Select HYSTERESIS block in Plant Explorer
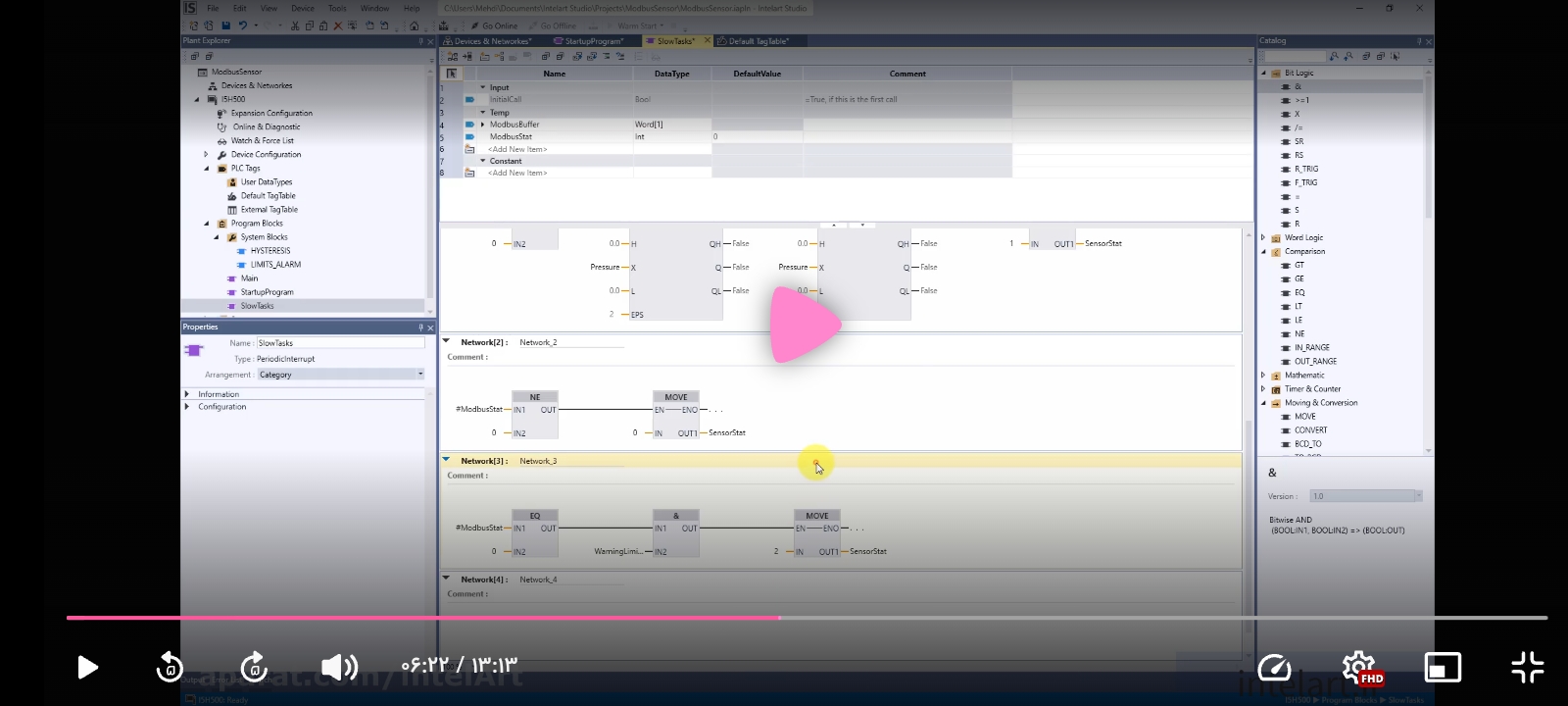 point(269,251)
